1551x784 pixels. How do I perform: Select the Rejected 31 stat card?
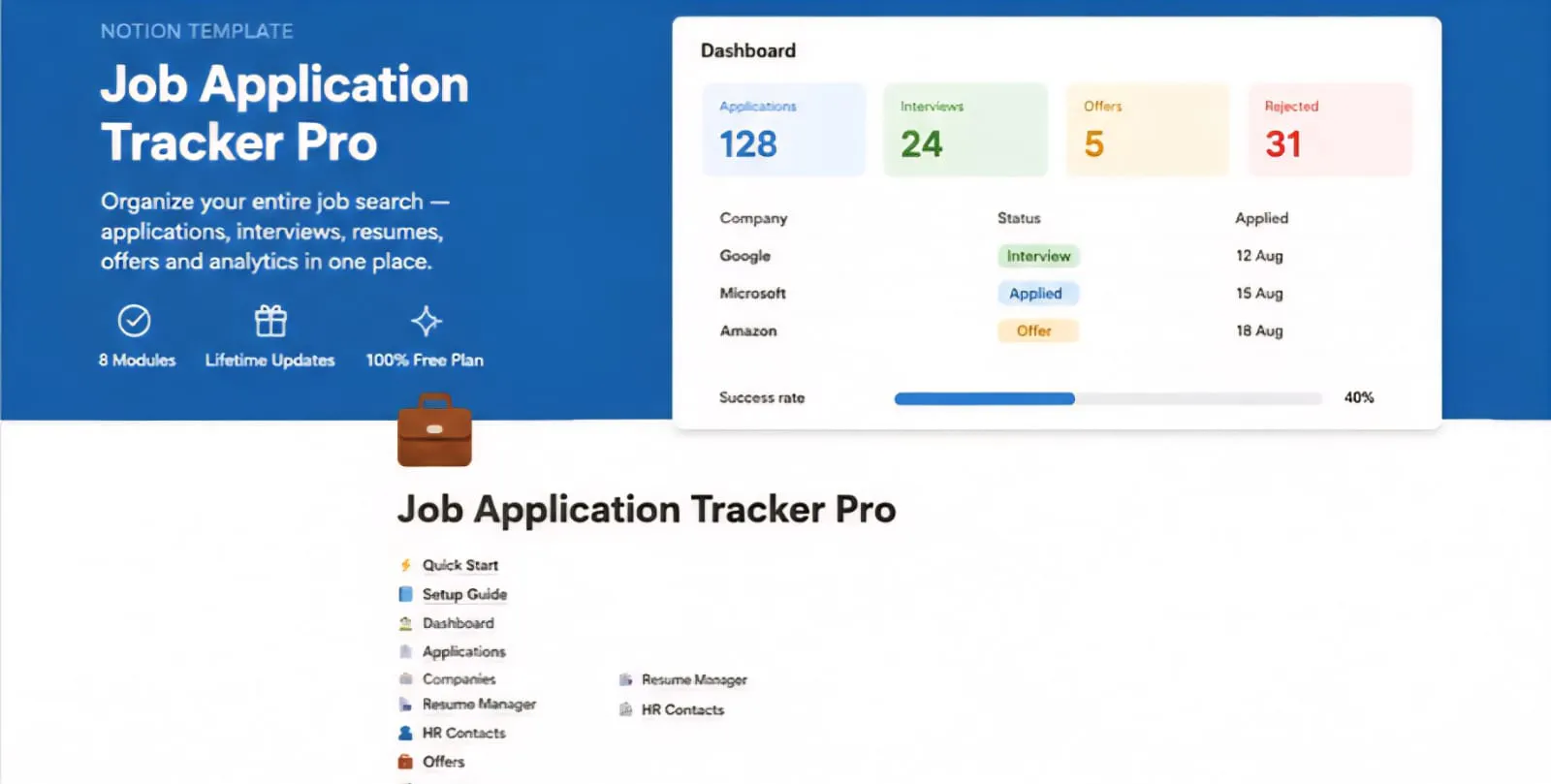click(x=1330, y=130)
